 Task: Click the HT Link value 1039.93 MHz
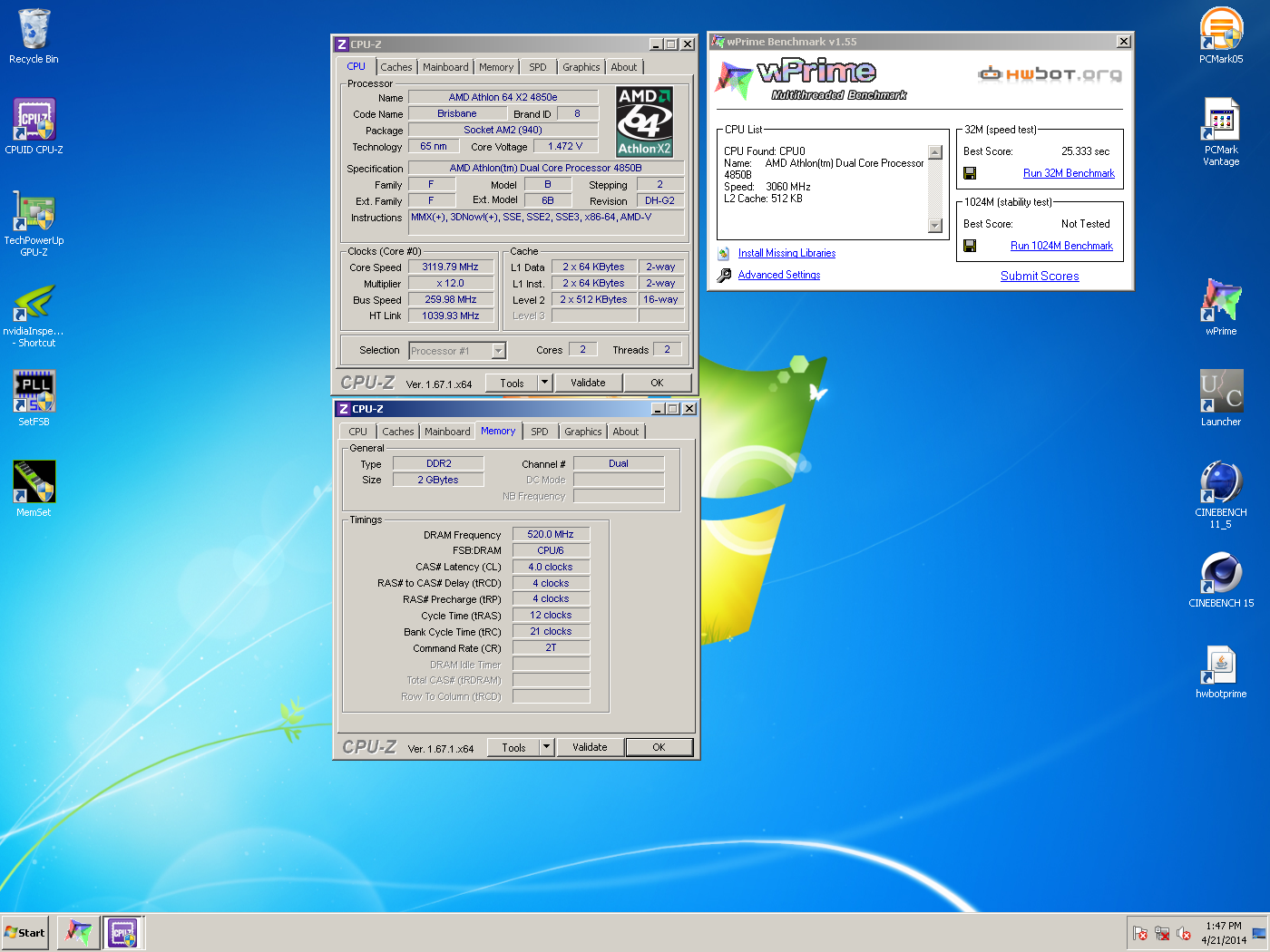(451, 316)
